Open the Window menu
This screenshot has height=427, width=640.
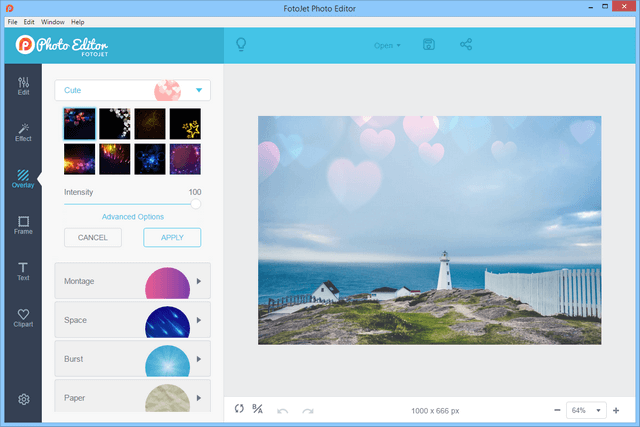click(53, 21)
